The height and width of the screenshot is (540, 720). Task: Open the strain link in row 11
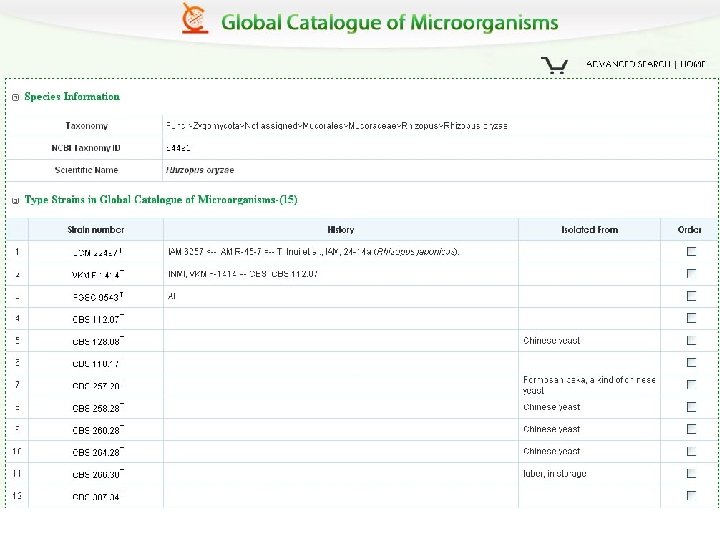(x=98, y=474)
